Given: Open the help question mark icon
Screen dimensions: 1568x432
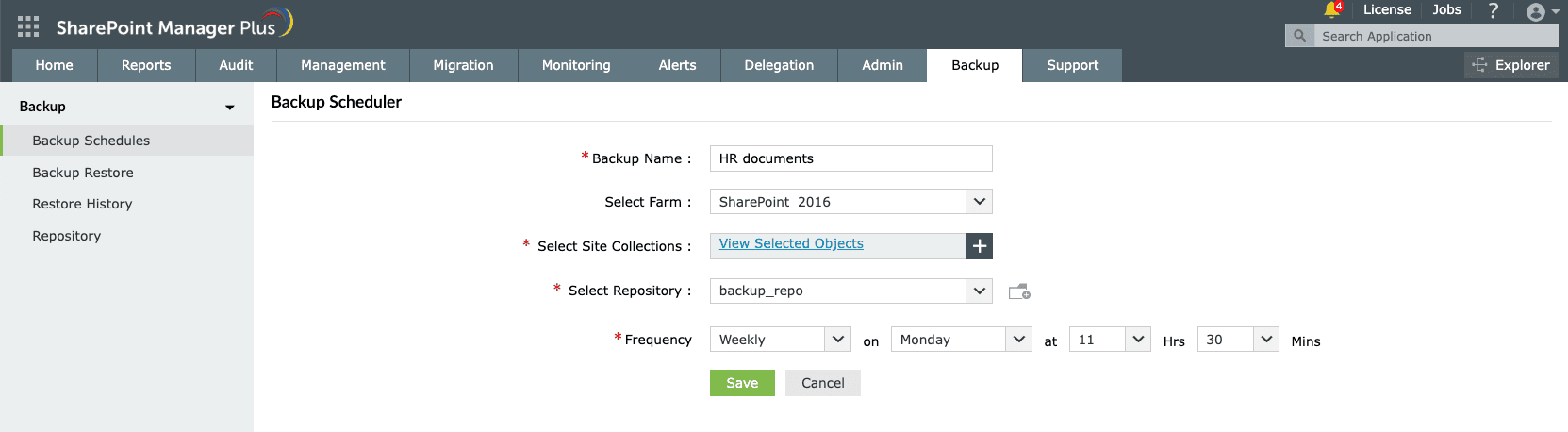Looking at the screenshot, I should pyautogui.click(x=1493, y=10).
